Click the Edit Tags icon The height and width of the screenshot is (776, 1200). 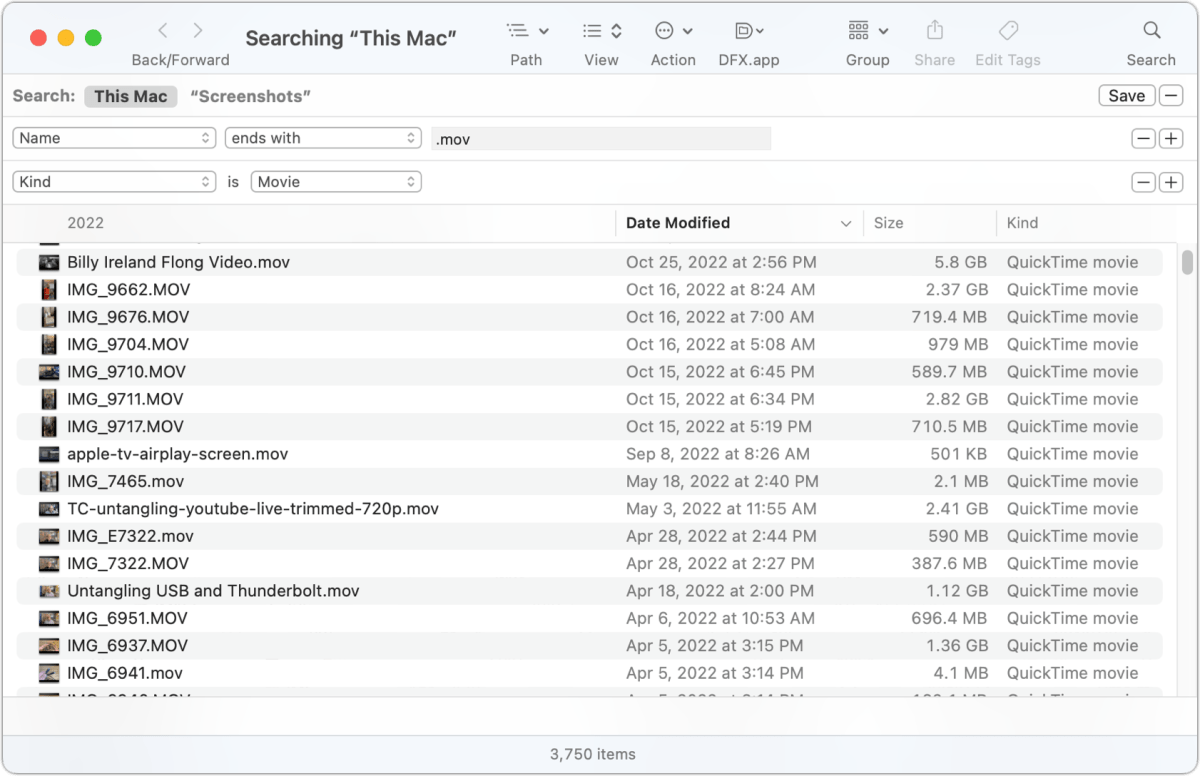pyautogui.click(x=1008, y=31)
